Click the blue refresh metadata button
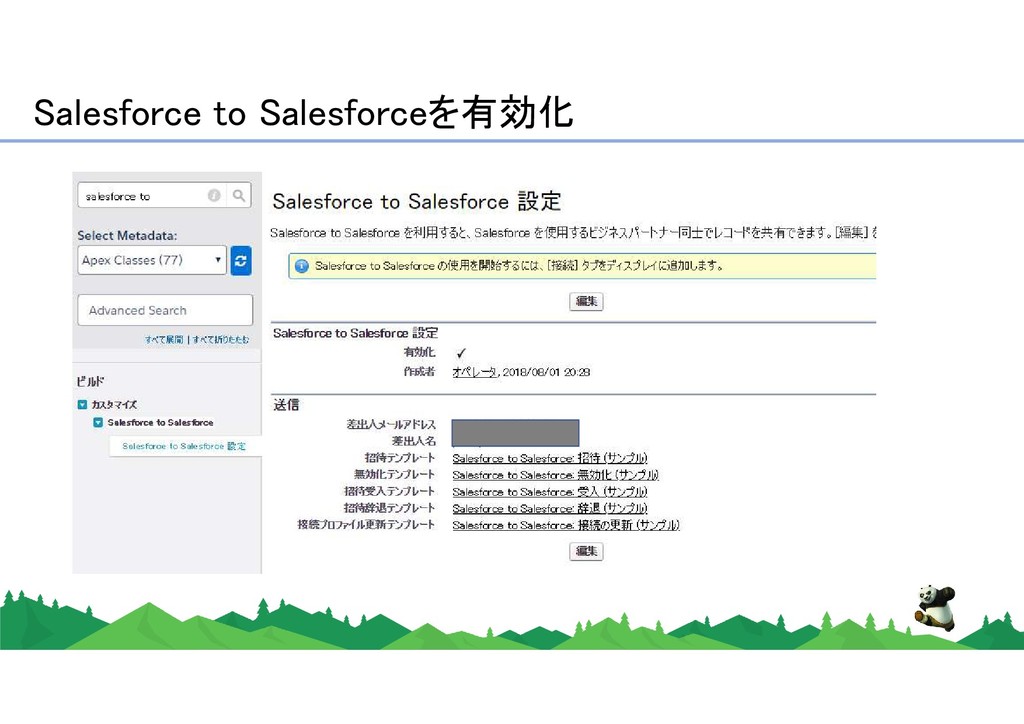Image resolution: width=1024 pixels, height=724 pixels. [241, 260]
